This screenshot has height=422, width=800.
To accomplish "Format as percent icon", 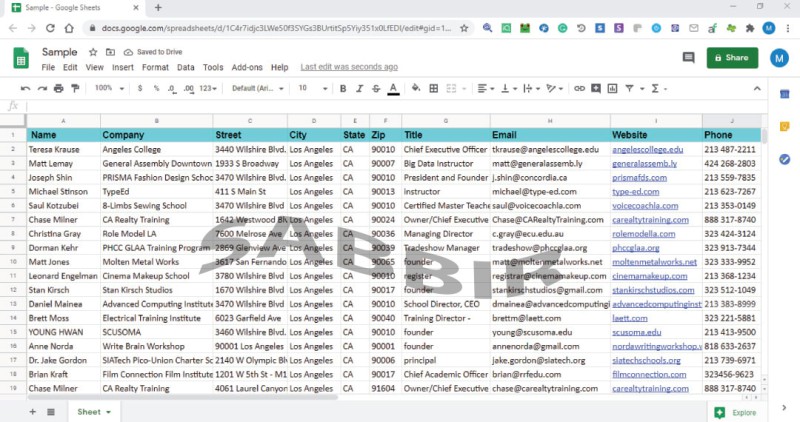I will click(x=156, y=88).
